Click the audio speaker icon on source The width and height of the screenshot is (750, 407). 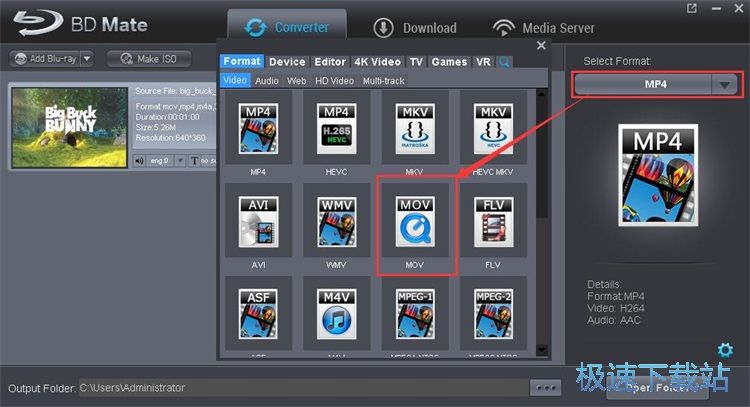(x=139, y=161)
